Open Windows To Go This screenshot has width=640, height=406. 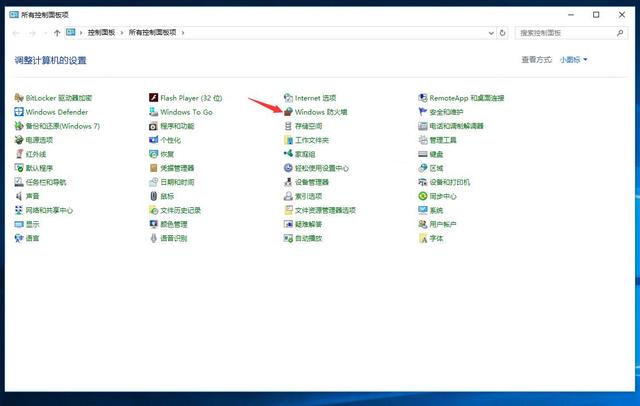pyautogui.click(x=181, y=112)
